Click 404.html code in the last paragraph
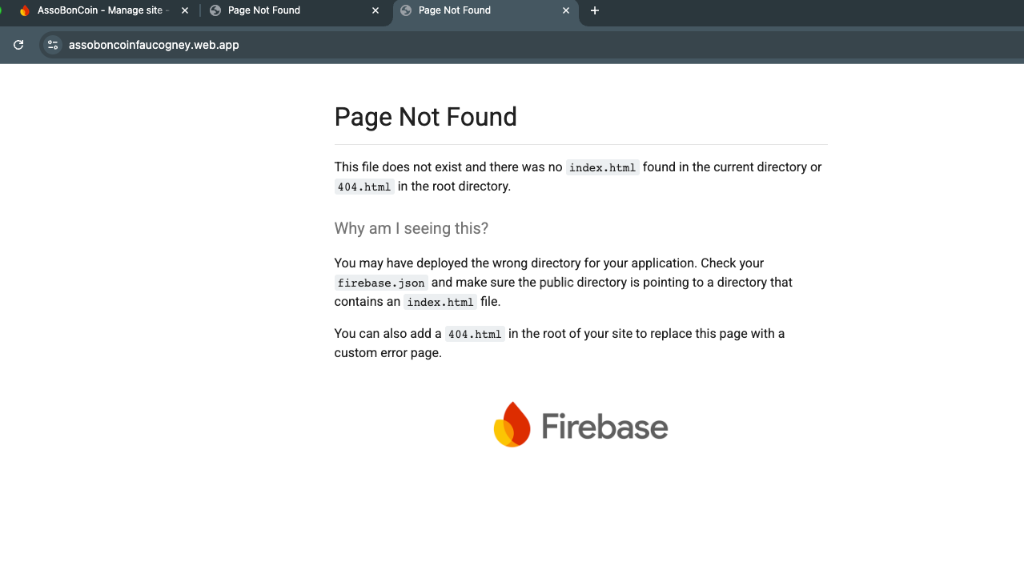This screenshot has width=1024, height=579. (474, 334)
